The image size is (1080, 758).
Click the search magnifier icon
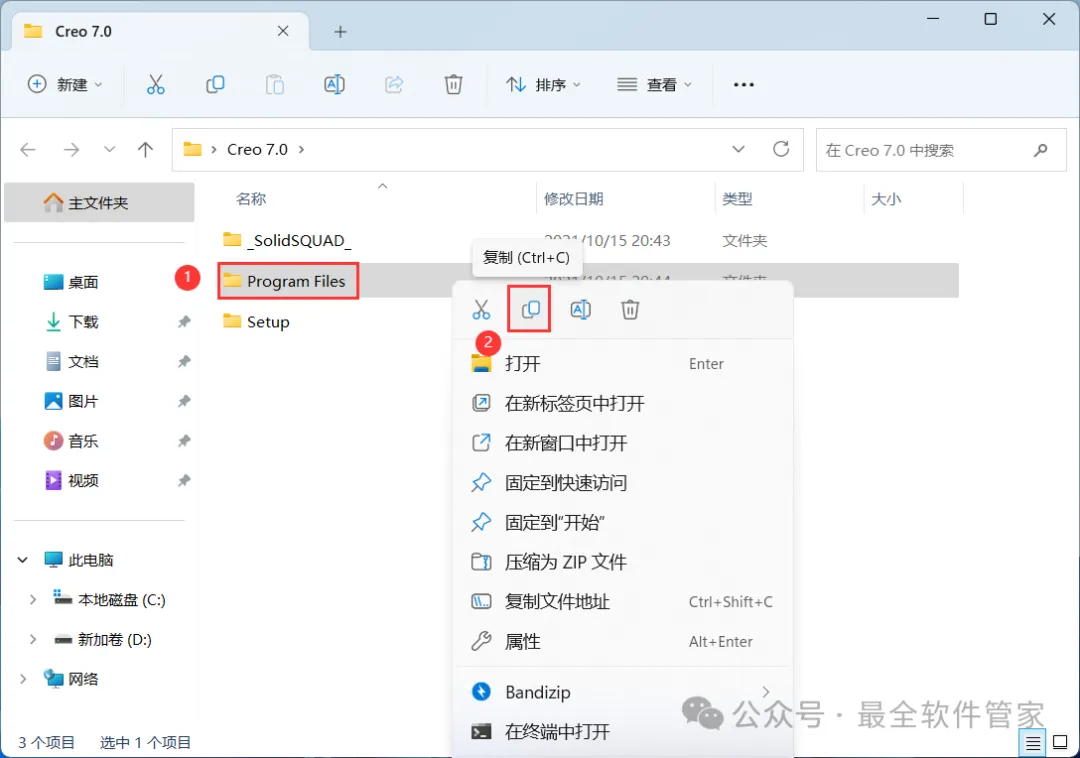tap(1041, 150)
